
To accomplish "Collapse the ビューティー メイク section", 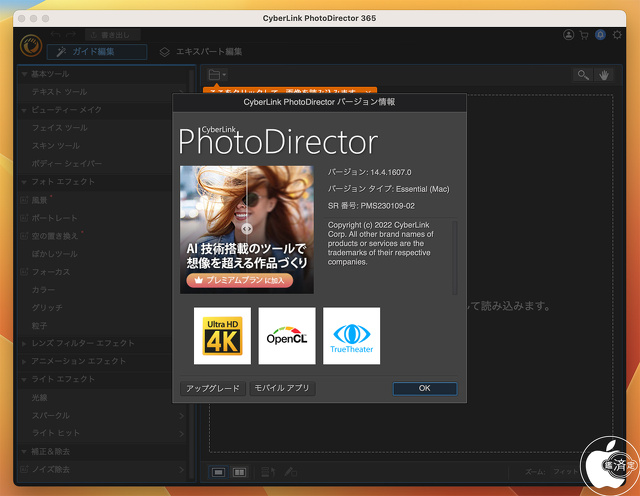I will 24,110.
